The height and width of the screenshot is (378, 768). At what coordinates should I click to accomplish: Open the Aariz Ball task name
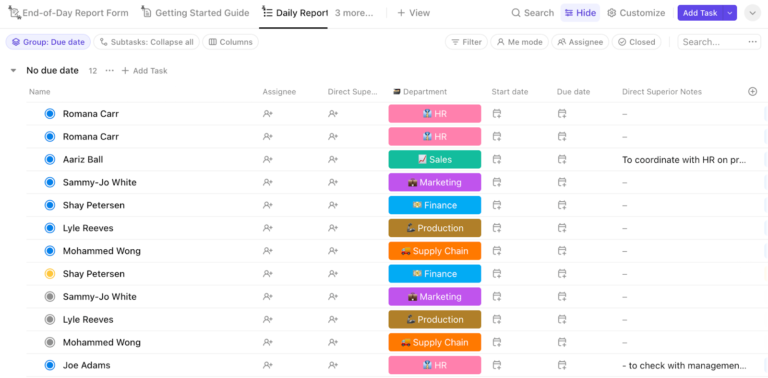tap(83, 159)
